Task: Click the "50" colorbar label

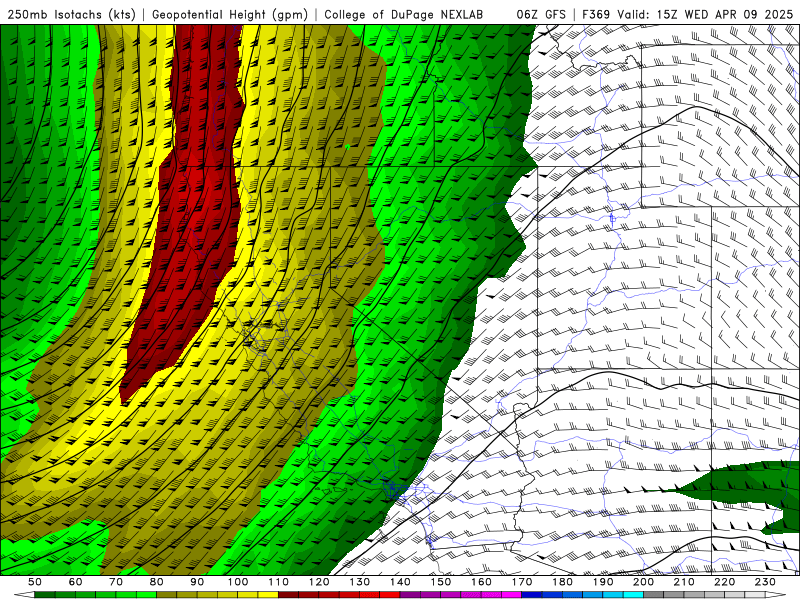Action: tap(35, 582)
